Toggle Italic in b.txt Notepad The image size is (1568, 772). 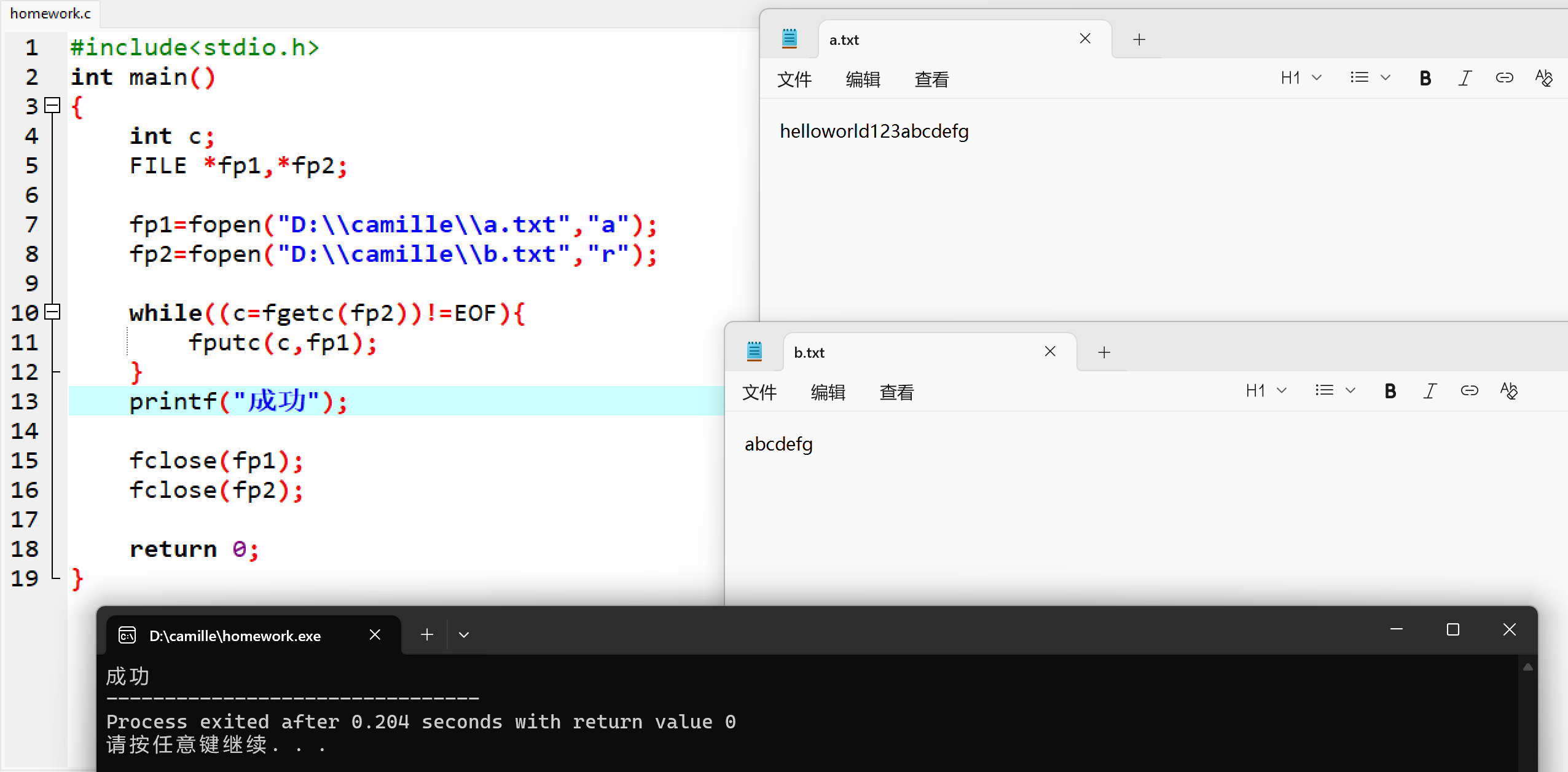click(1430, 391)
